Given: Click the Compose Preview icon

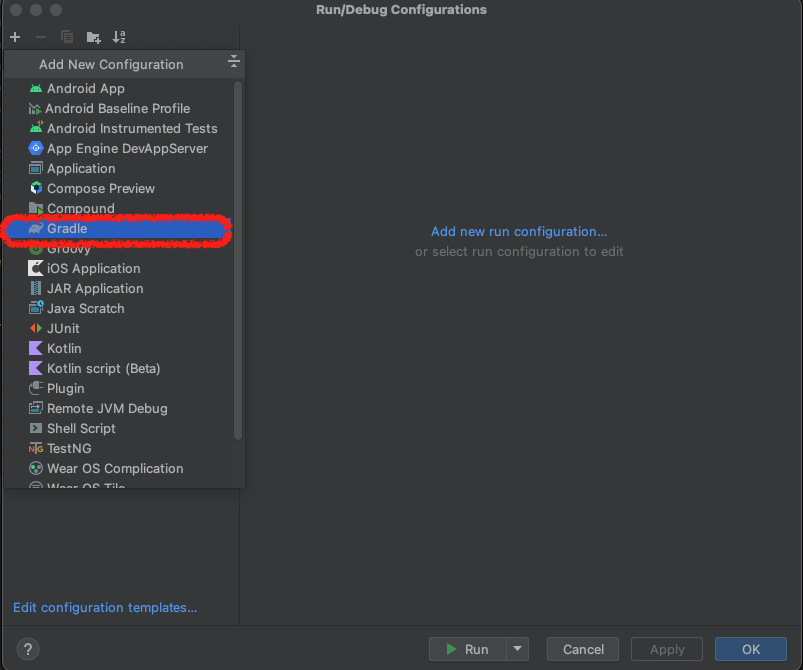Looking at the screenshot, I should pos(36,188).
